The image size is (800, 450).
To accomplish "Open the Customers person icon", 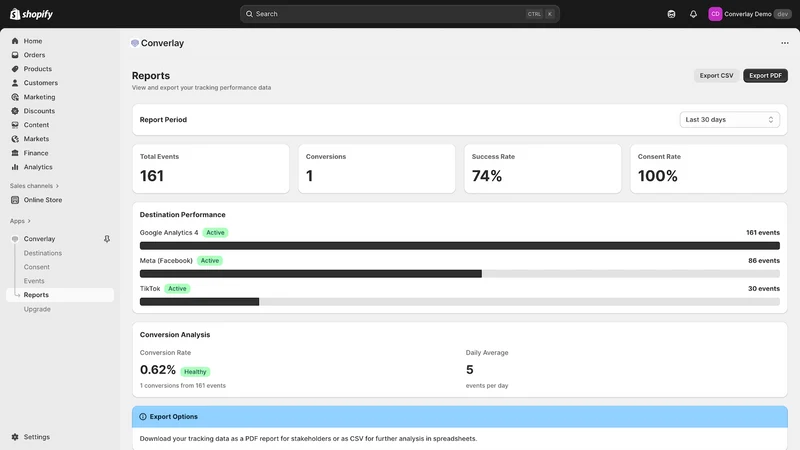I will [15, 83].
